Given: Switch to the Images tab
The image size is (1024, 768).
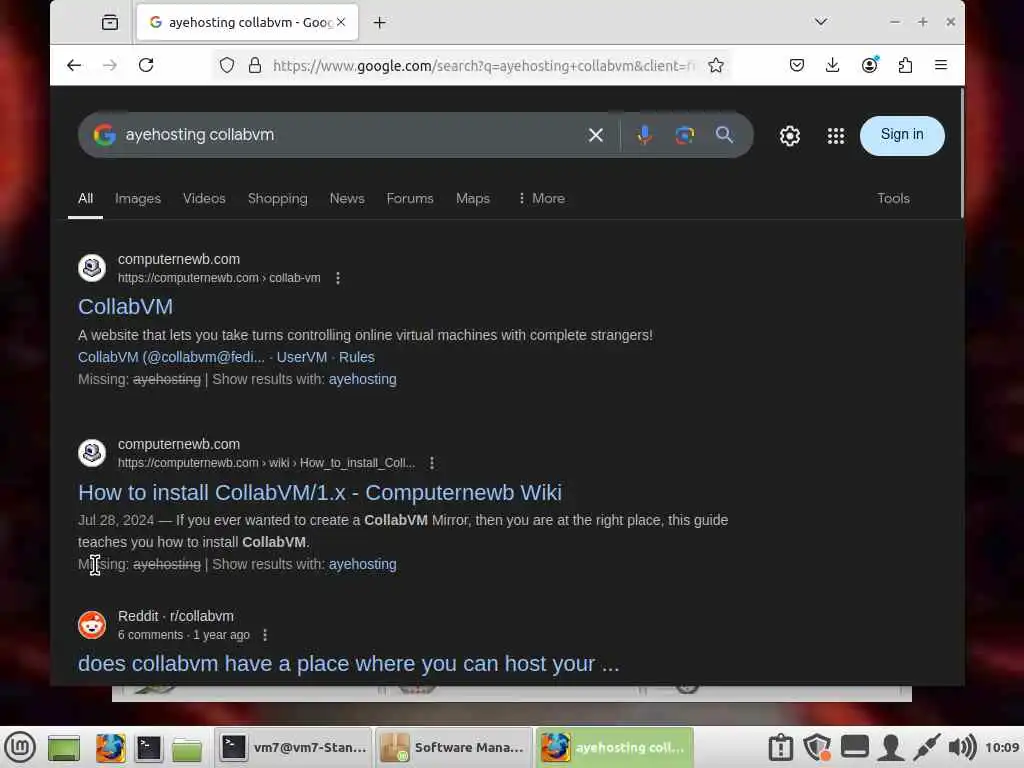Looking at the screenshot, I should point(138,199).
